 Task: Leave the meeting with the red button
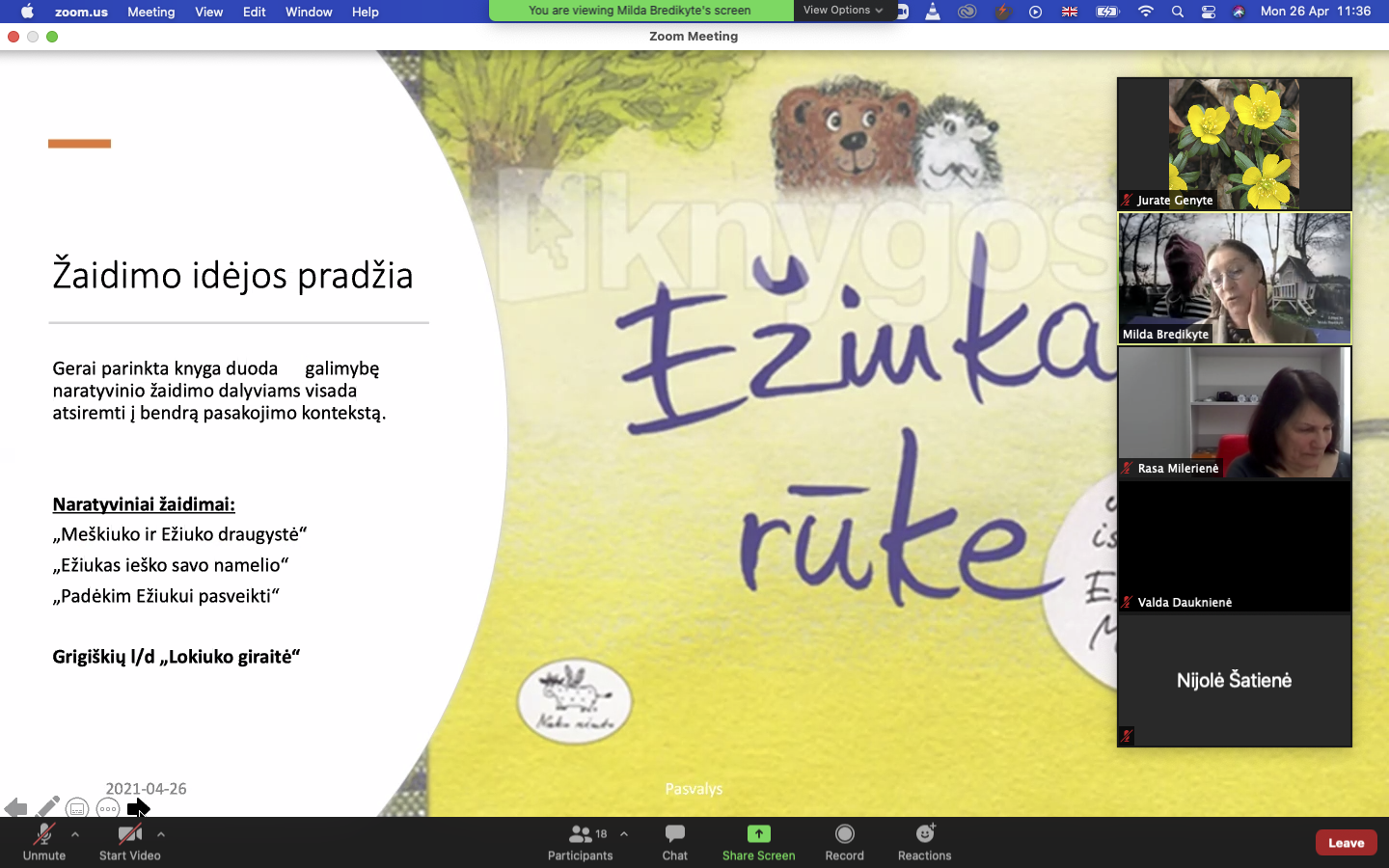pos(1347,842)
